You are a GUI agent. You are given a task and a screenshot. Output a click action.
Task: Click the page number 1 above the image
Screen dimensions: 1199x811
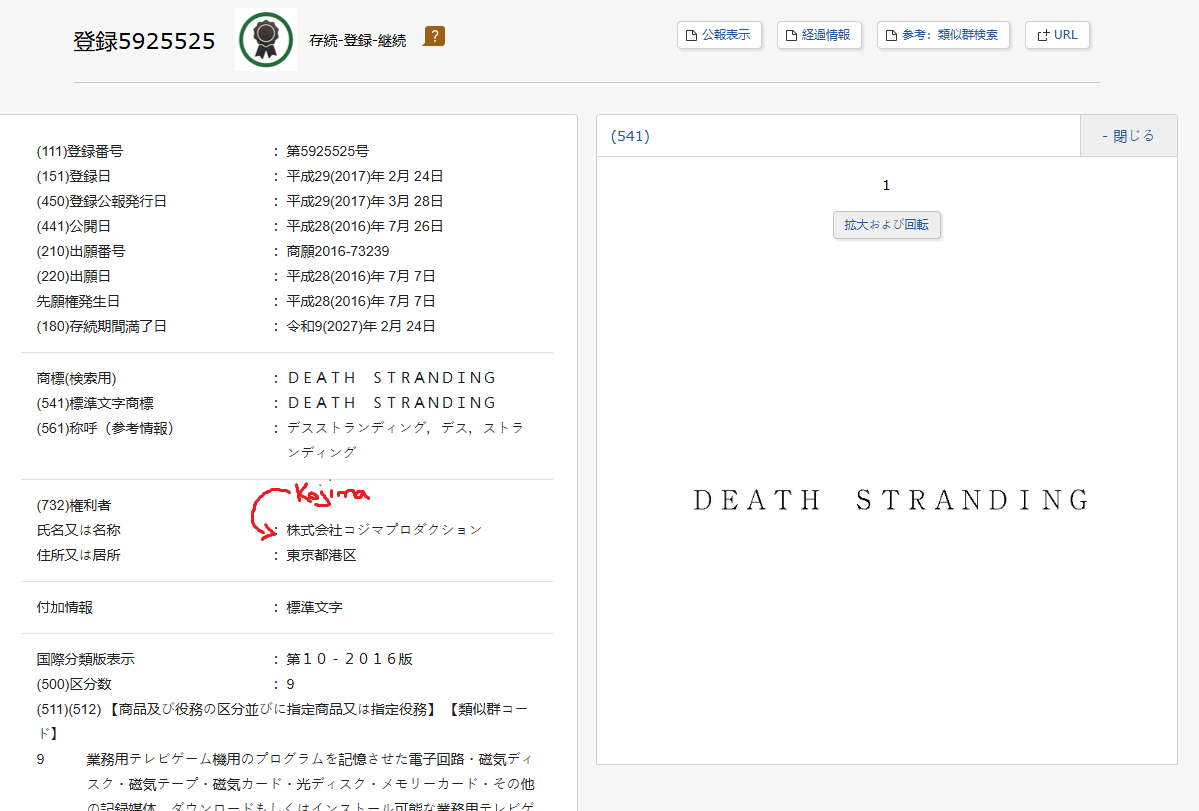pos(886,186)
